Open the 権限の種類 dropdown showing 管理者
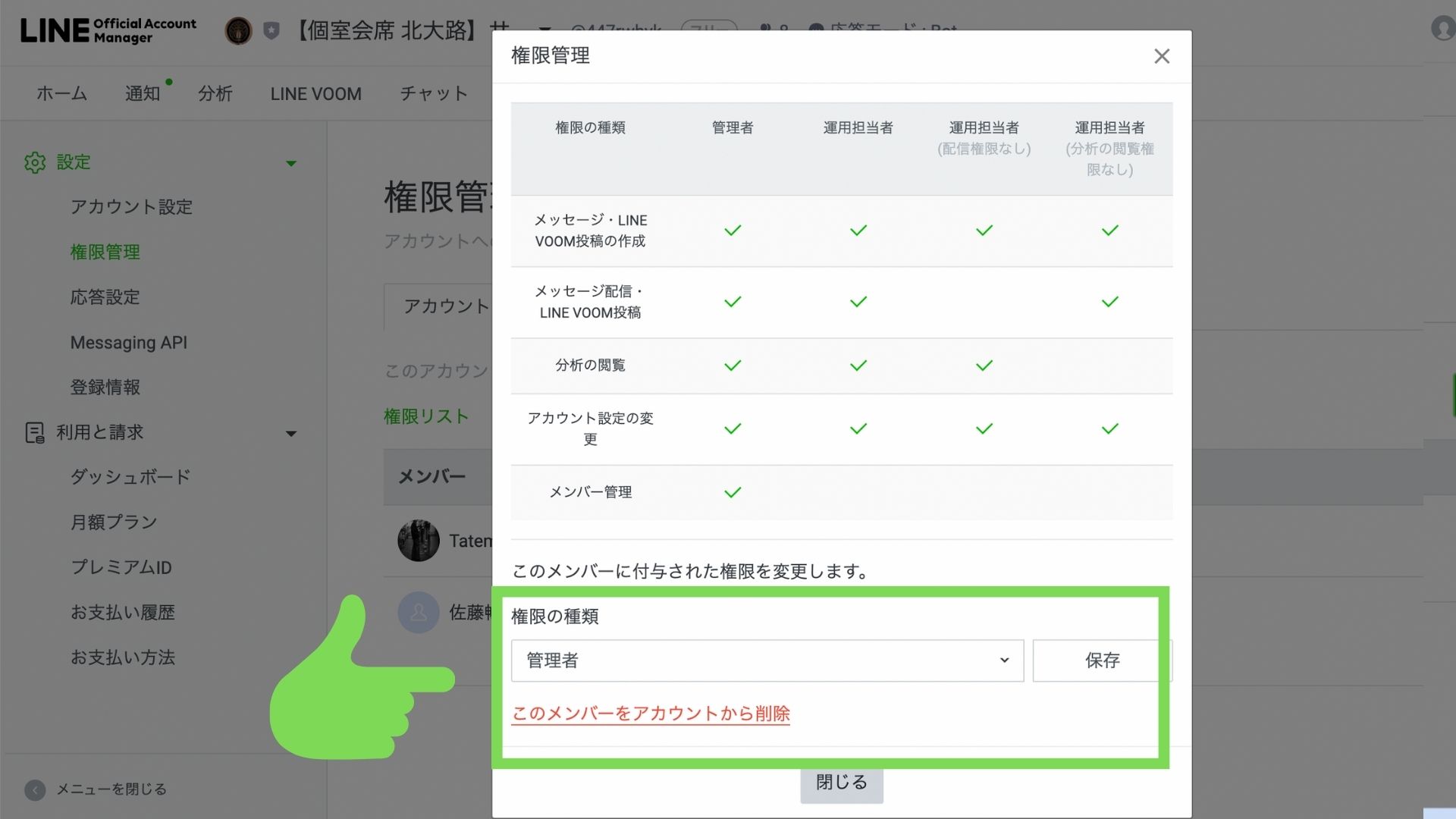1456x819 pixels. click(x=767, y=661)
